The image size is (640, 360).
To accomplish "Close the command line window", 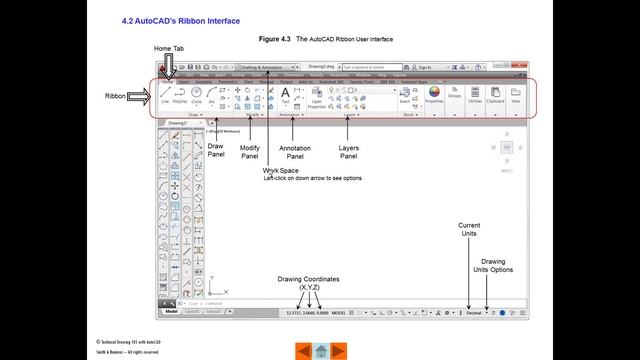I will 163,303.
